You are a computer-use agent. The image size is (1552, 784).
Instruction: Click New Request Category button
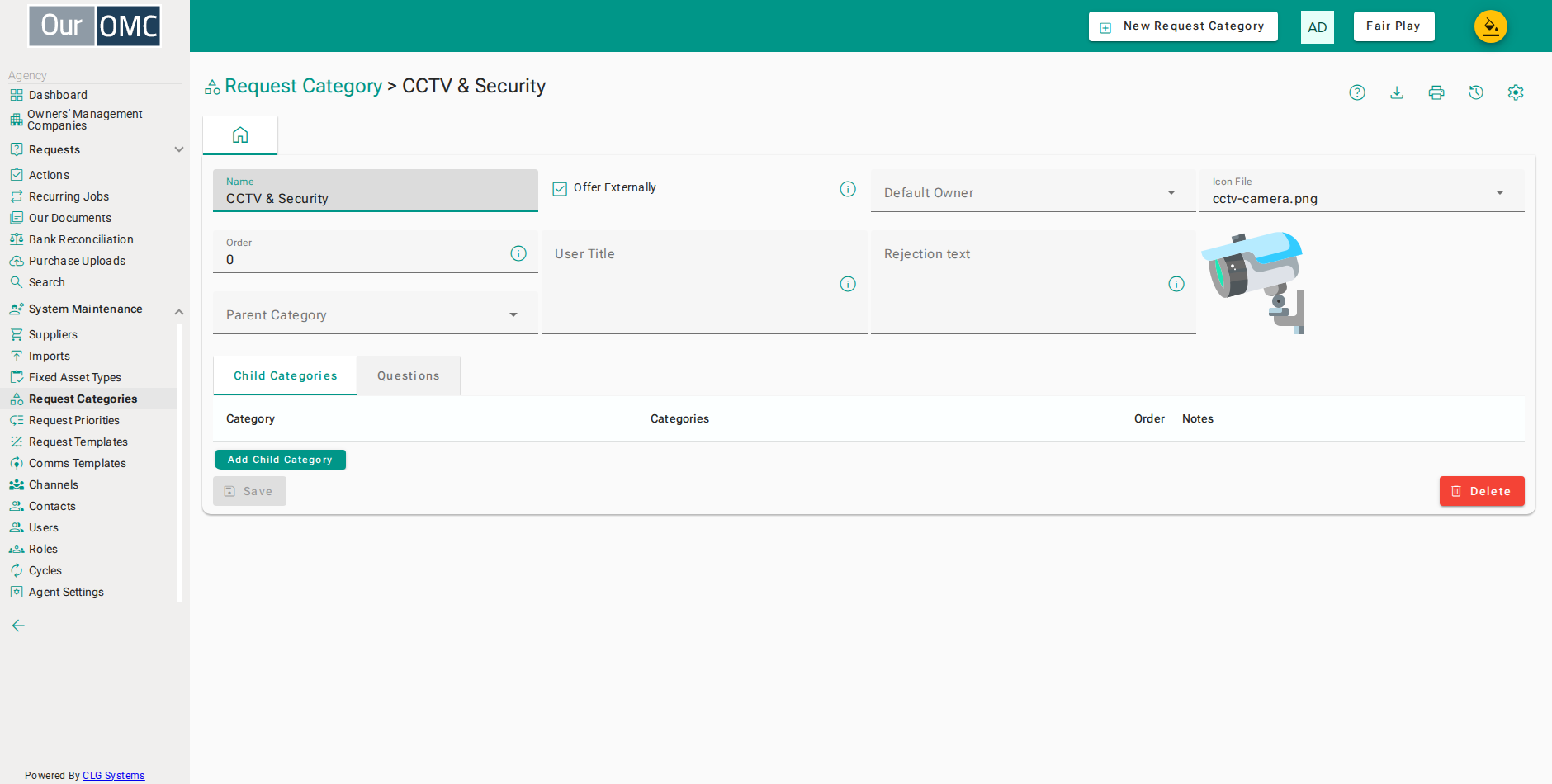(x=1183, y=26)
